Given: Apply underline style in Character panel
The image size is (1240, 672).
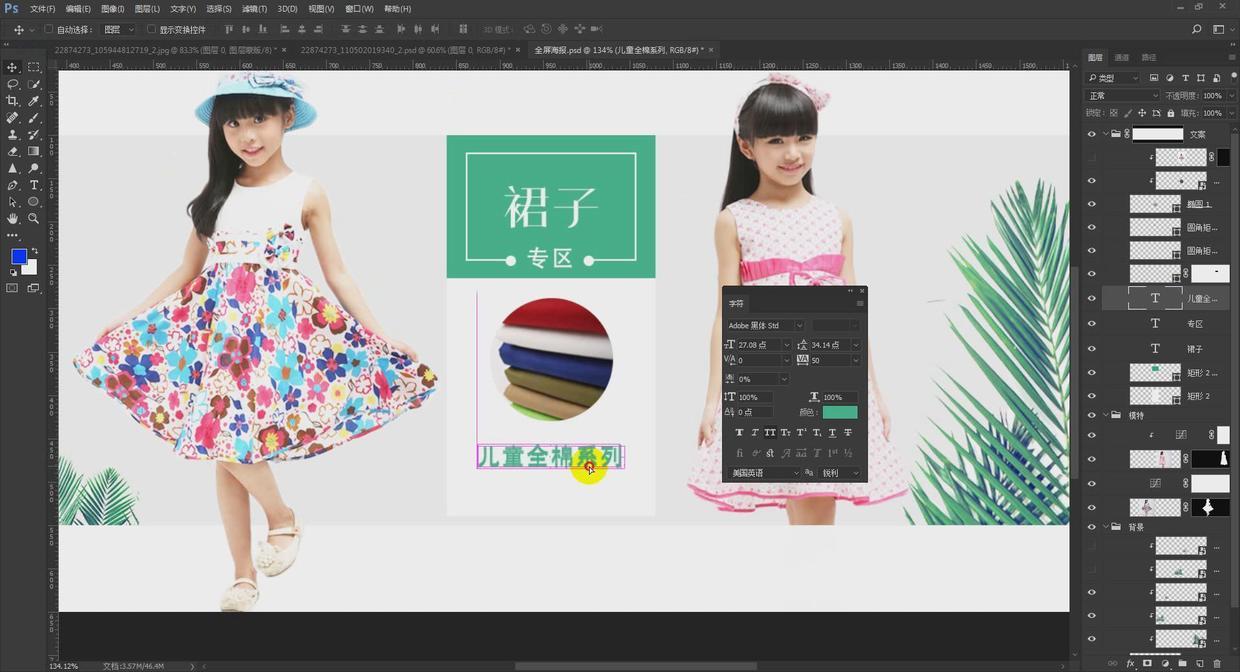Looking at the screenshot, I should (832, 432).
